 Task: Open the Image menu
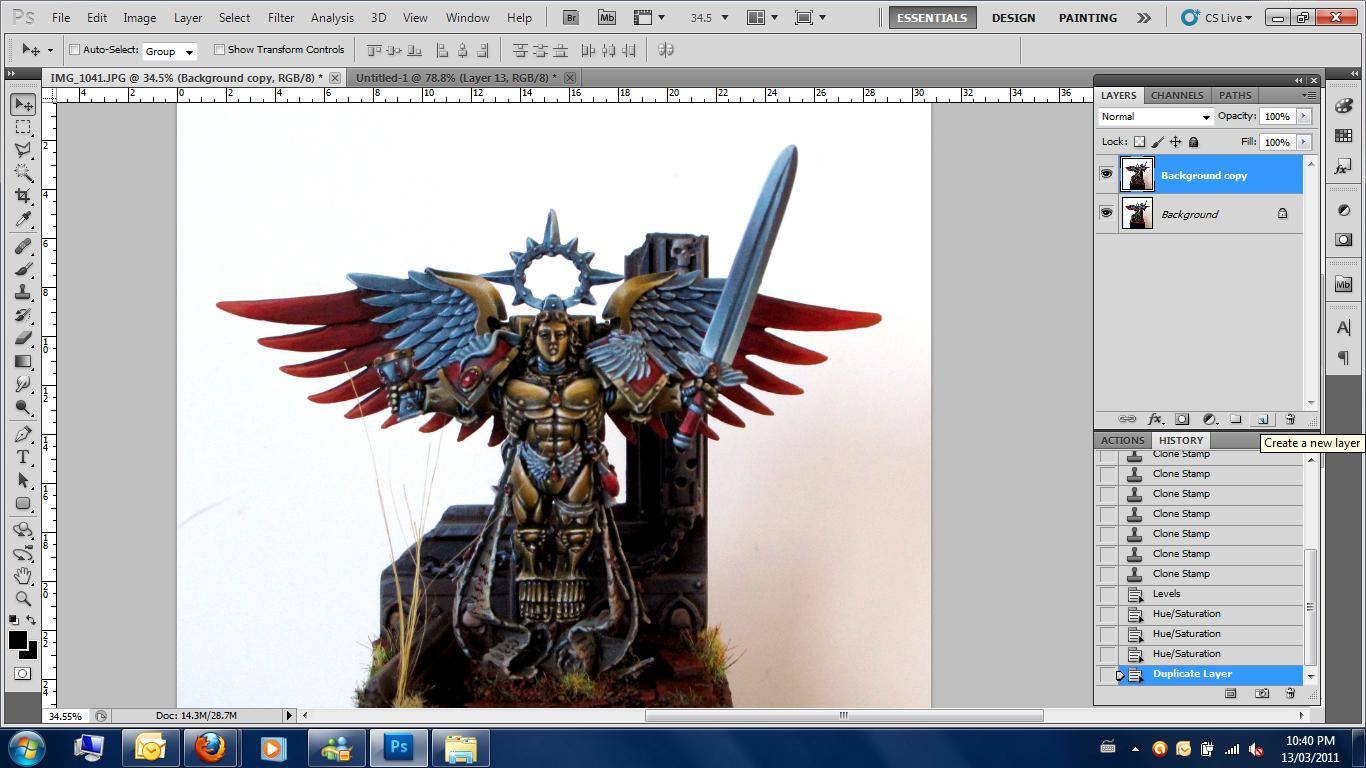coord(139,18)
